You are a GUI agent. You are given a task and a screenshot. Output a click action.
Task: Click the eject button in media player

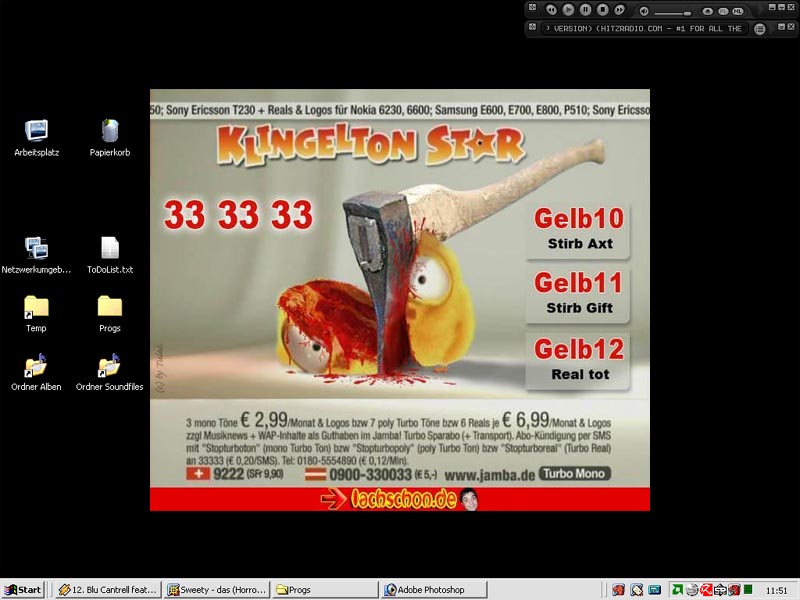[x=707, y=11]
